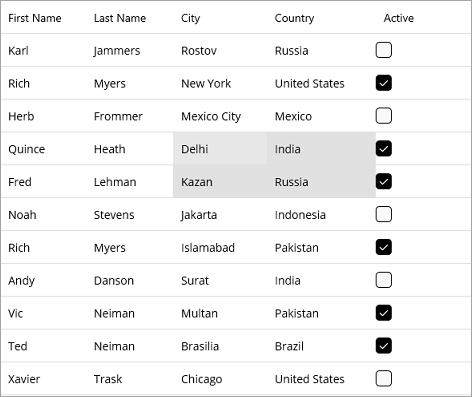Uncheck Active on the Islamabad row
The width and height of the screenshot is (472, 397).
[x=383, y=247]
